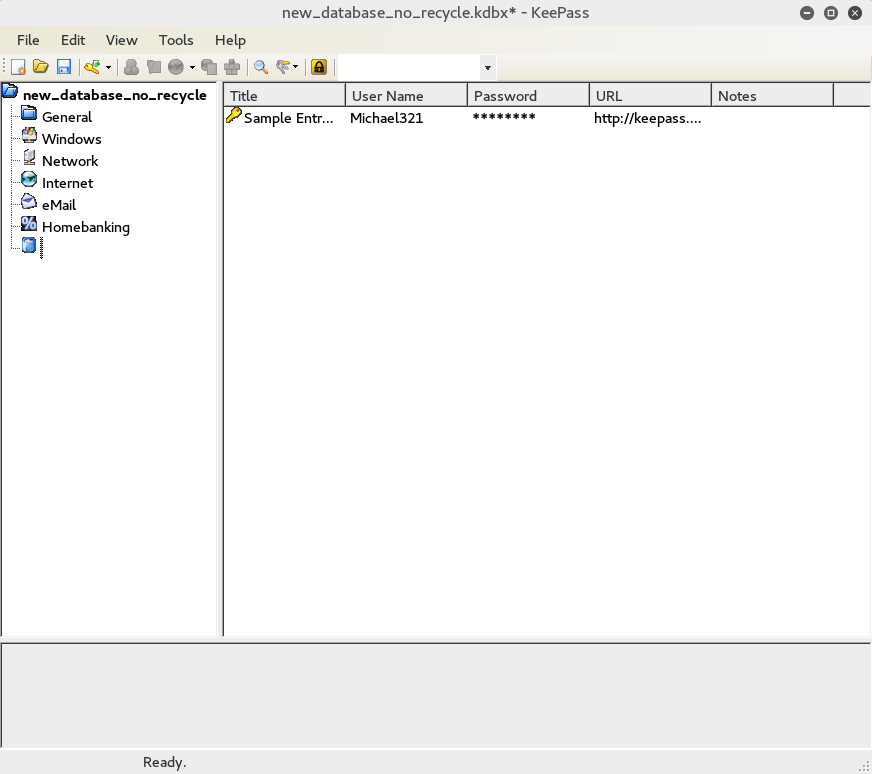The width and height of the screenshot is (872, 774).
Task: Save the database with the floppy icon
Action: pos(63,67)
